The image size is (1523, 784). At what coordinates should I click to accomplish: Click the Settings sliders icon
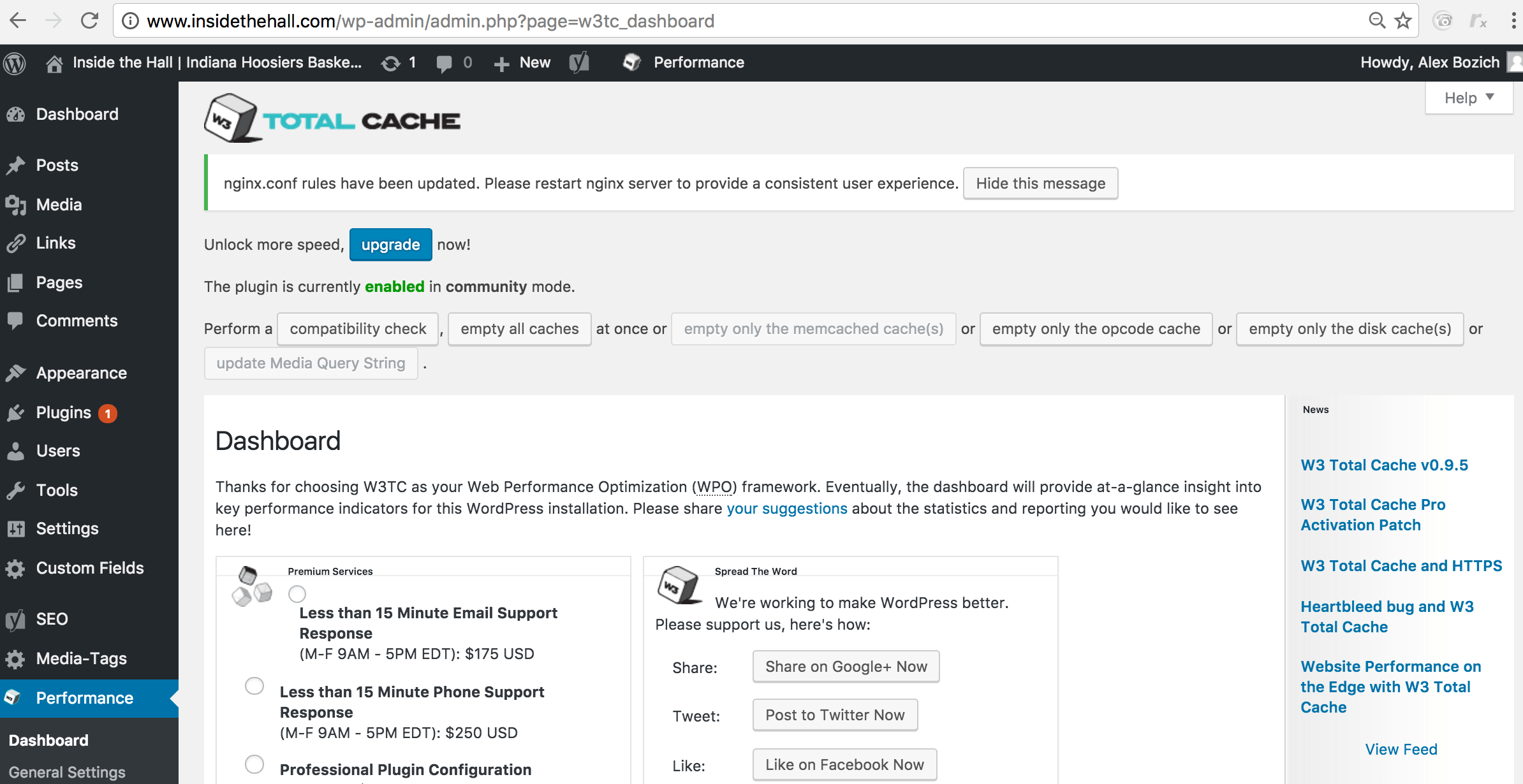[16, 528]
